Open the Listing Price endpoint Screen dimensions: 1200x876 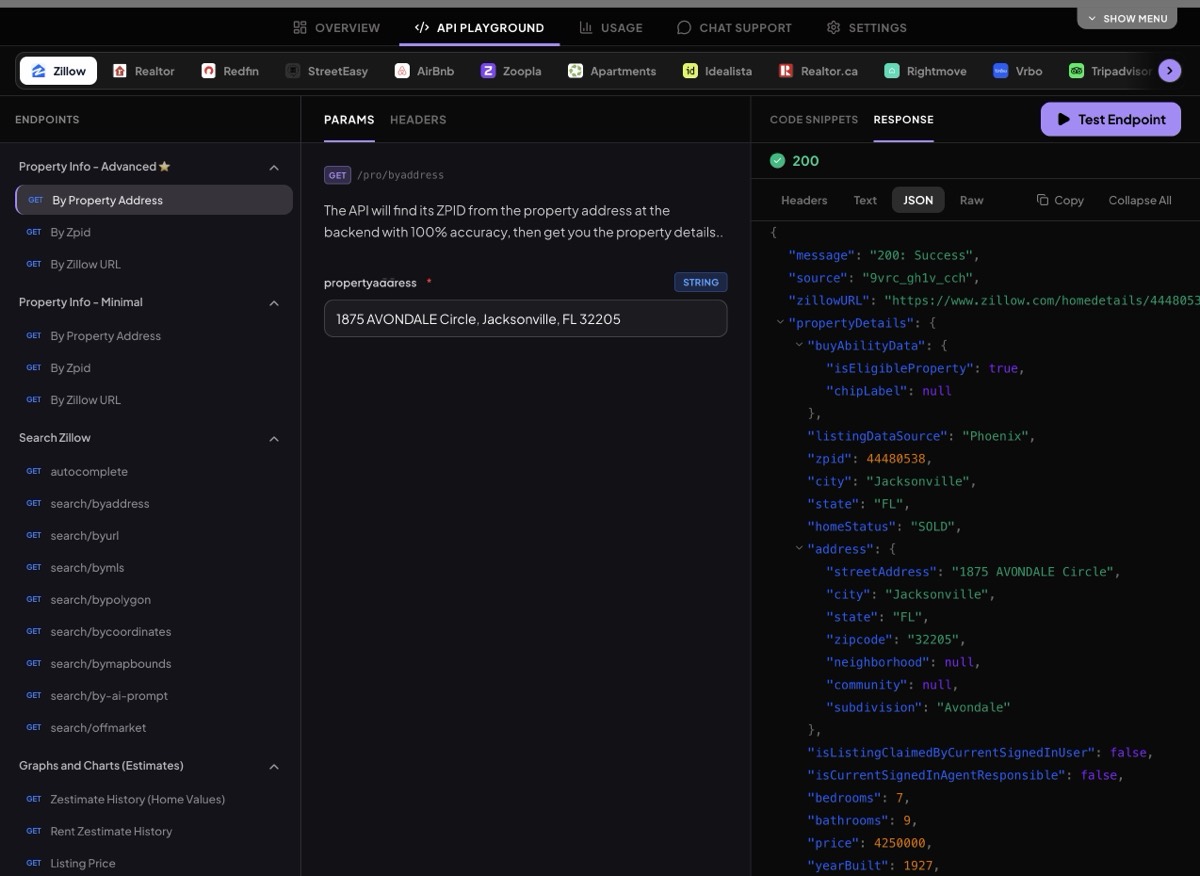pyautogui.click(x=154, y=864)
